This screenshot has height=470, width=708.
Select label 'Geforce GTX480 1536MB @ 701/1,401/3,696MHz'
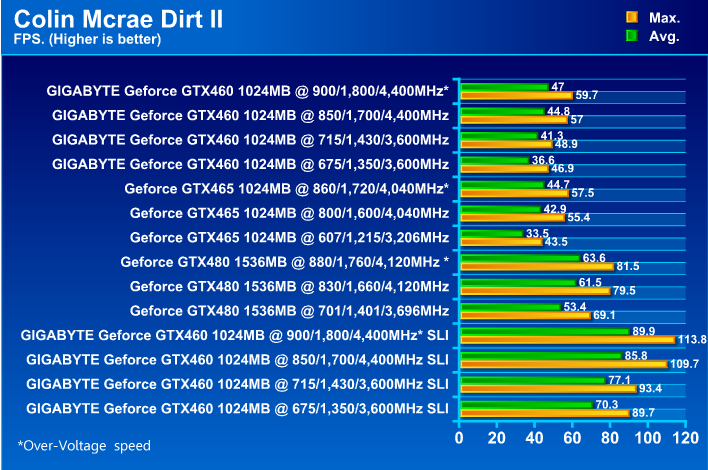click(x=289, y=311)
